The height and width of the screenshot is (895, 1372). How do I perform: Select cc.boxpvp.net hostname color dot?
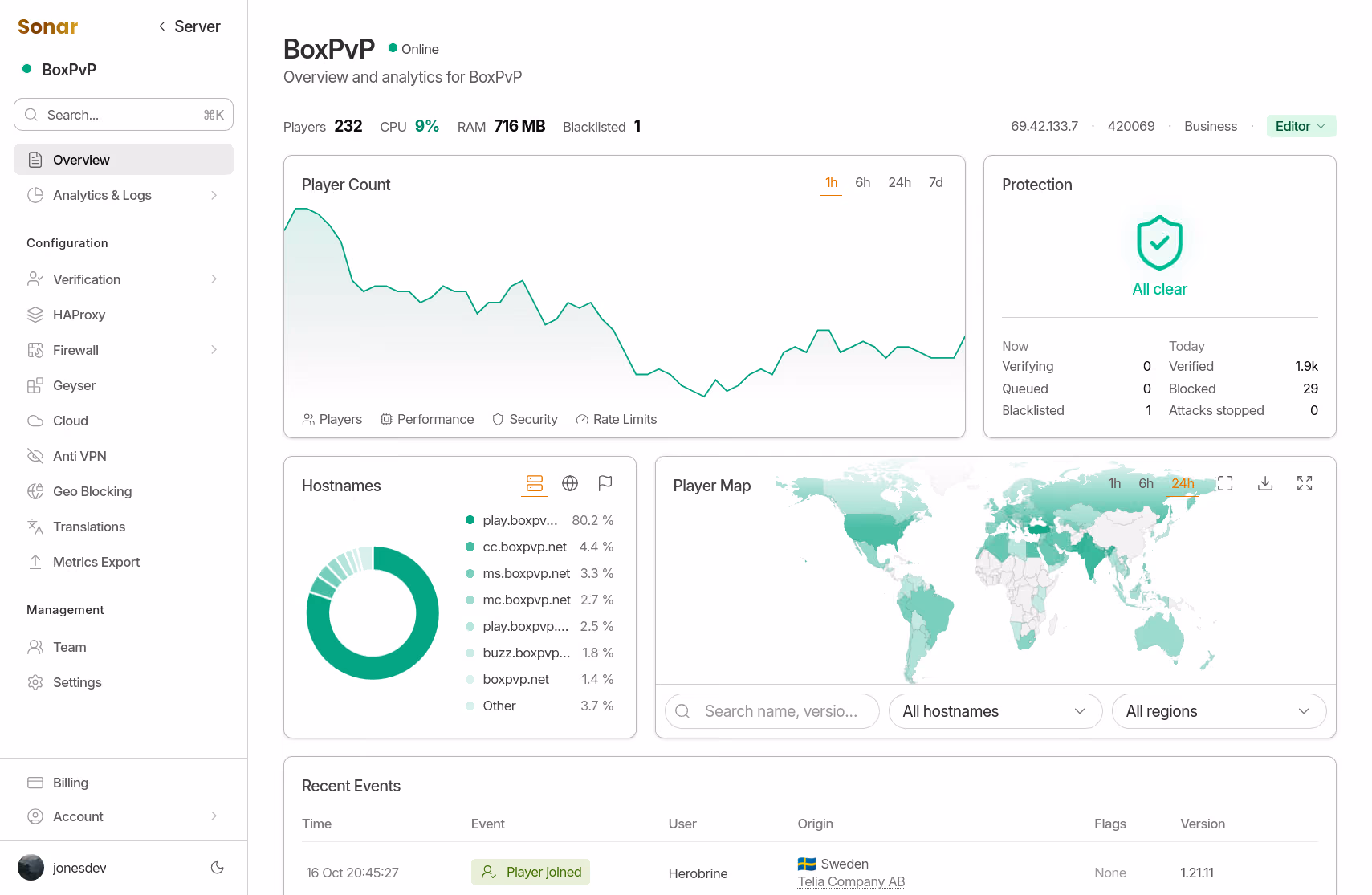pos(470,547)
